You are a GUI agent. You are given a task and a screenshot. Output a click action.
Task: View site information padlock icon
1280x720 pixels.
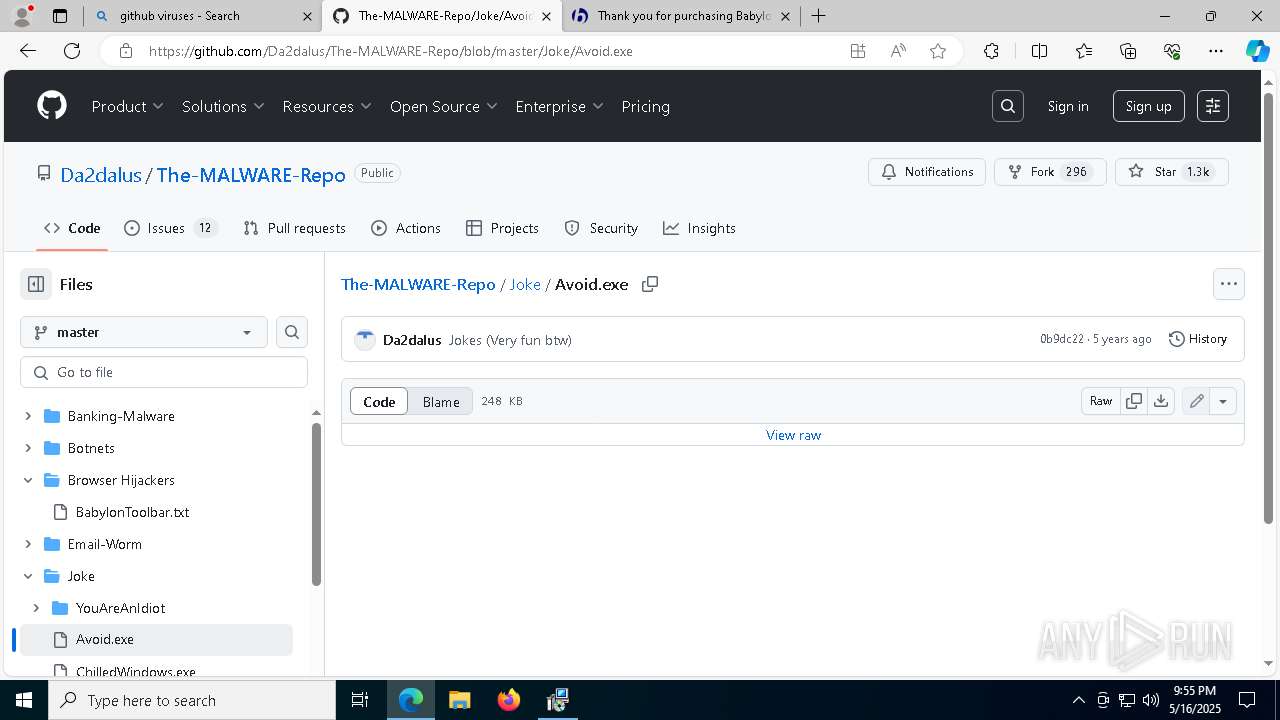[x=125, y=51]
